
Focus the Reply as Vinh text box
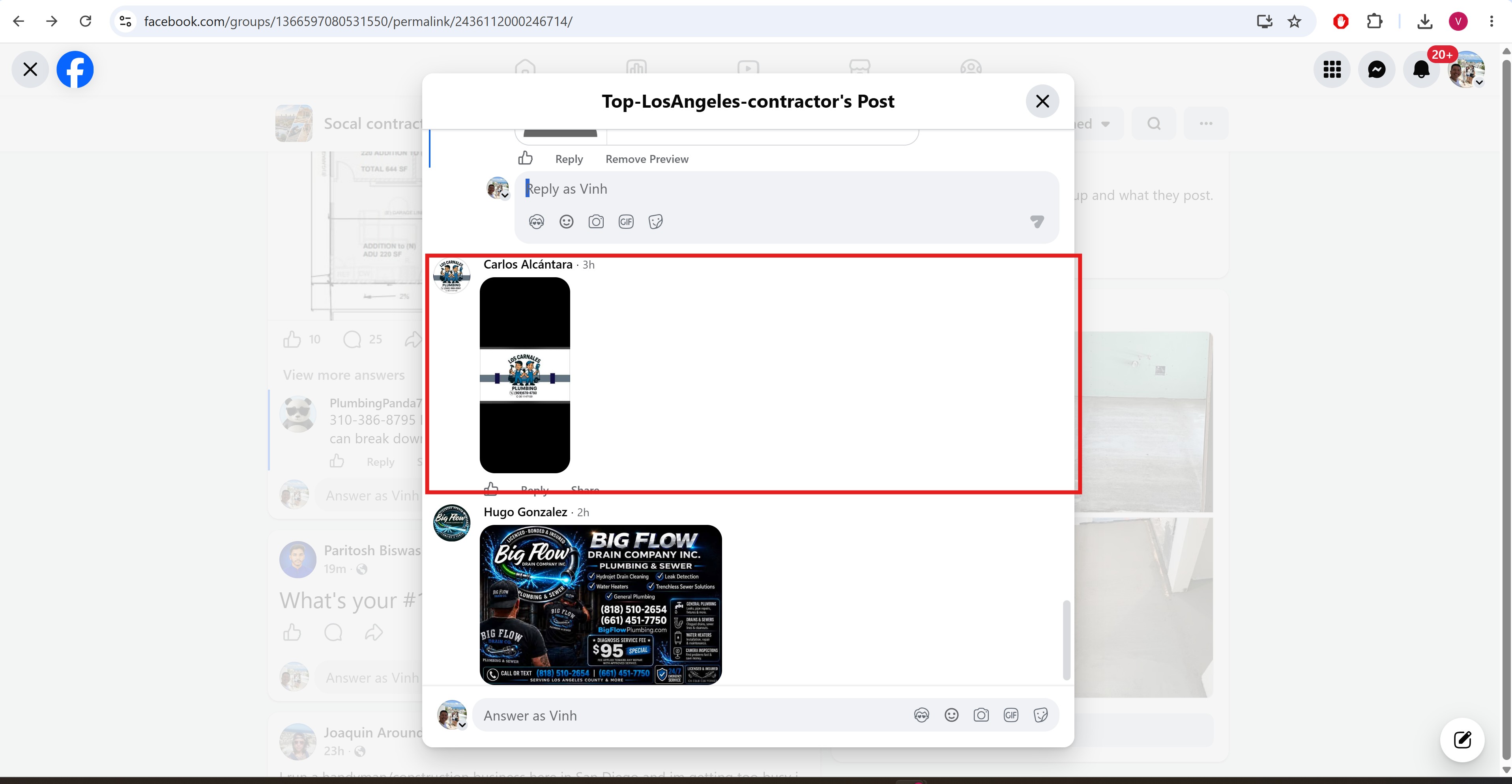(x=786, y=189)
